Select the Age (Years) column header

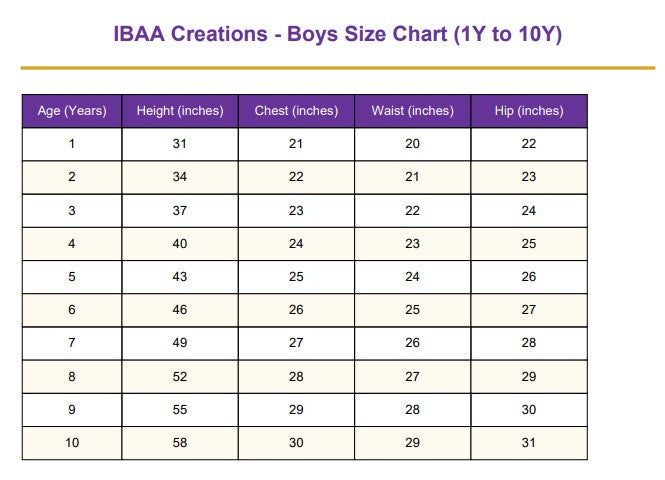72,111
